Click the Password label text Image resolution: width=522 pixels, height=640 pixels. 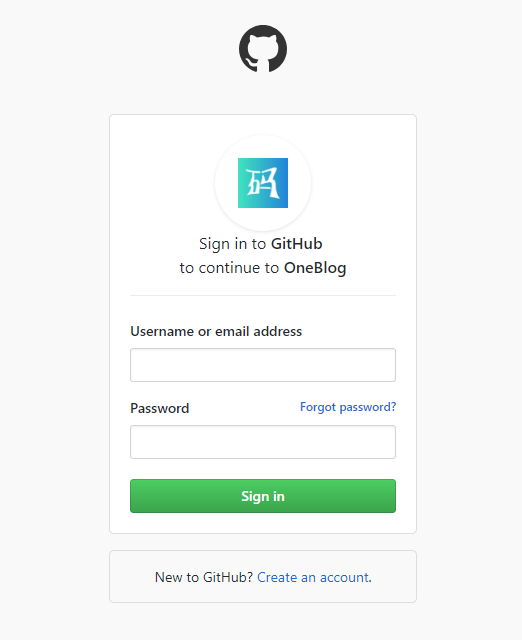click(160, 408)
